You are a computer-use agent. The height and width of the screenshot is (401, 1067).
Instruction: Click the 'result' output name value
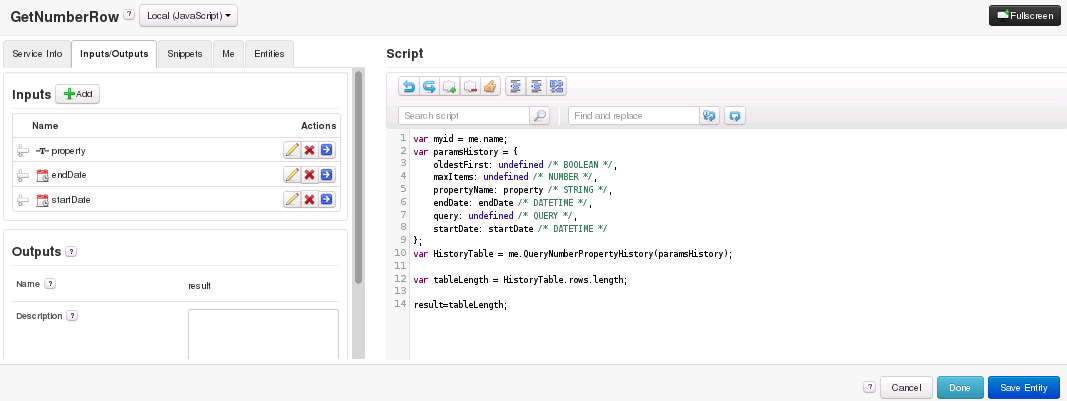199,286
